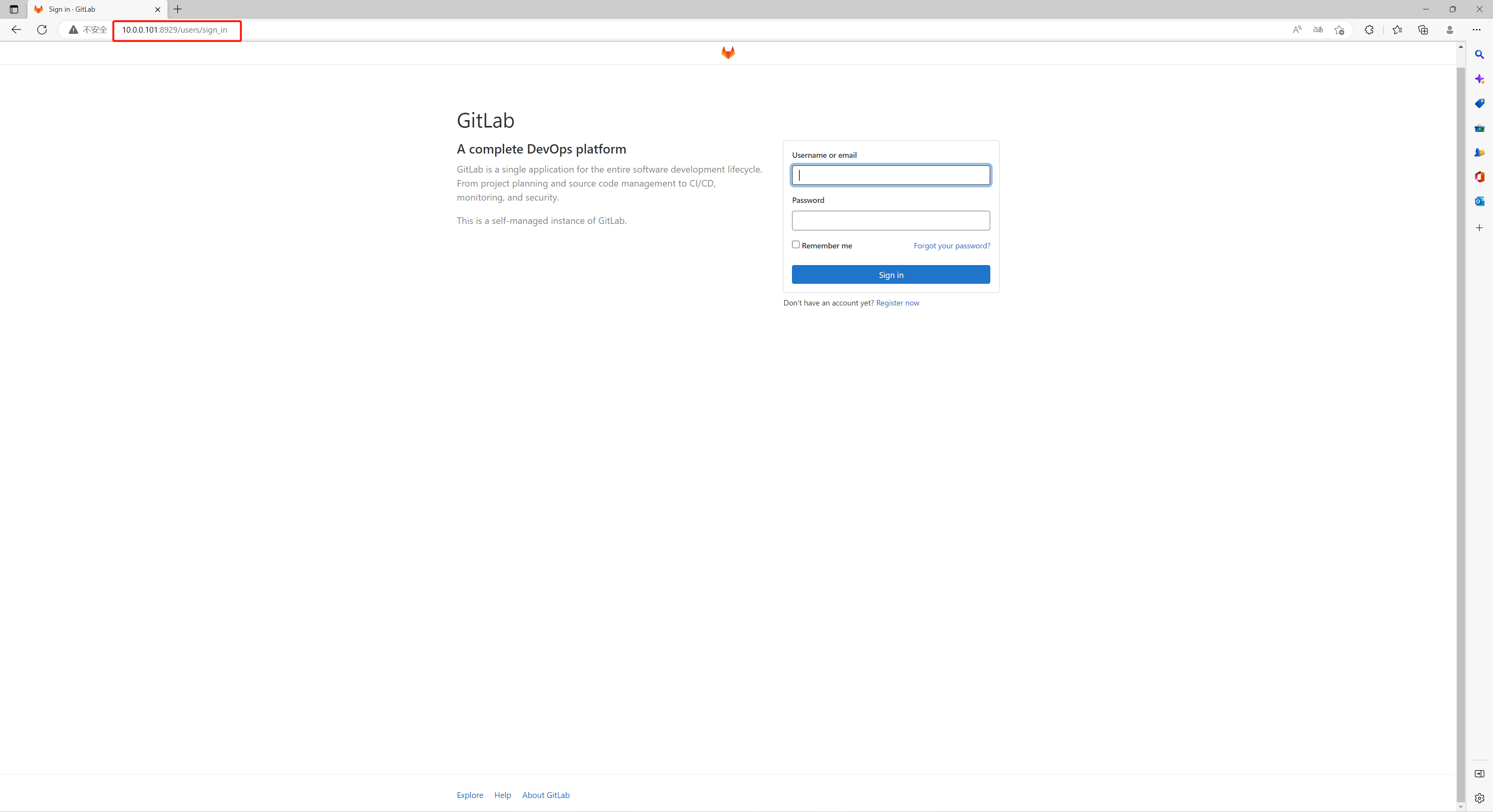Open the Explore footer link
The width and height of the screenshot is (1493, 812).
coord(469,795)
